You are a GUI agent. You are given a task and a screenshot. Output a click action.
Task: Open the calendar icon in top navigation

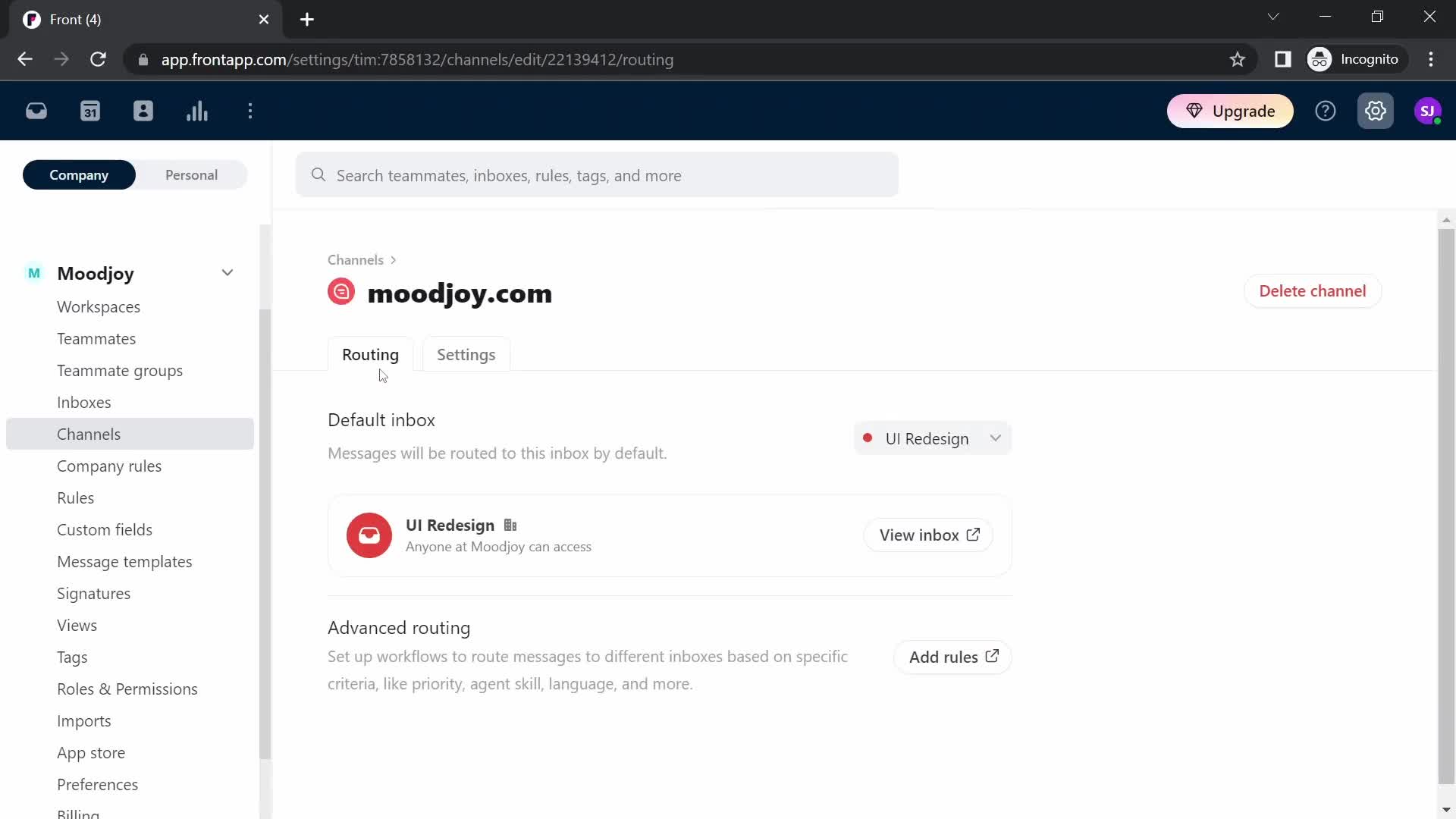[90, 111]
